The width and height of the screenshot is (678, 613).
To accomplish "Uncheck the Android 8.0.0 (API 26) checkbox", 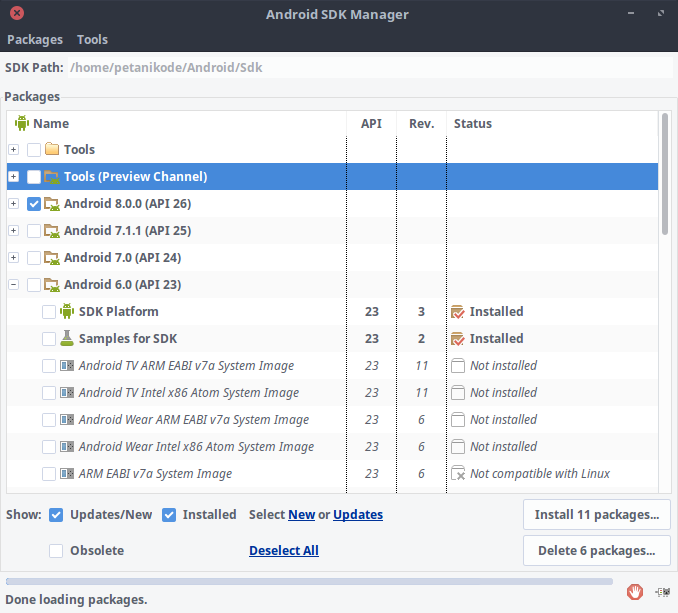I will [x=34, y=204].
